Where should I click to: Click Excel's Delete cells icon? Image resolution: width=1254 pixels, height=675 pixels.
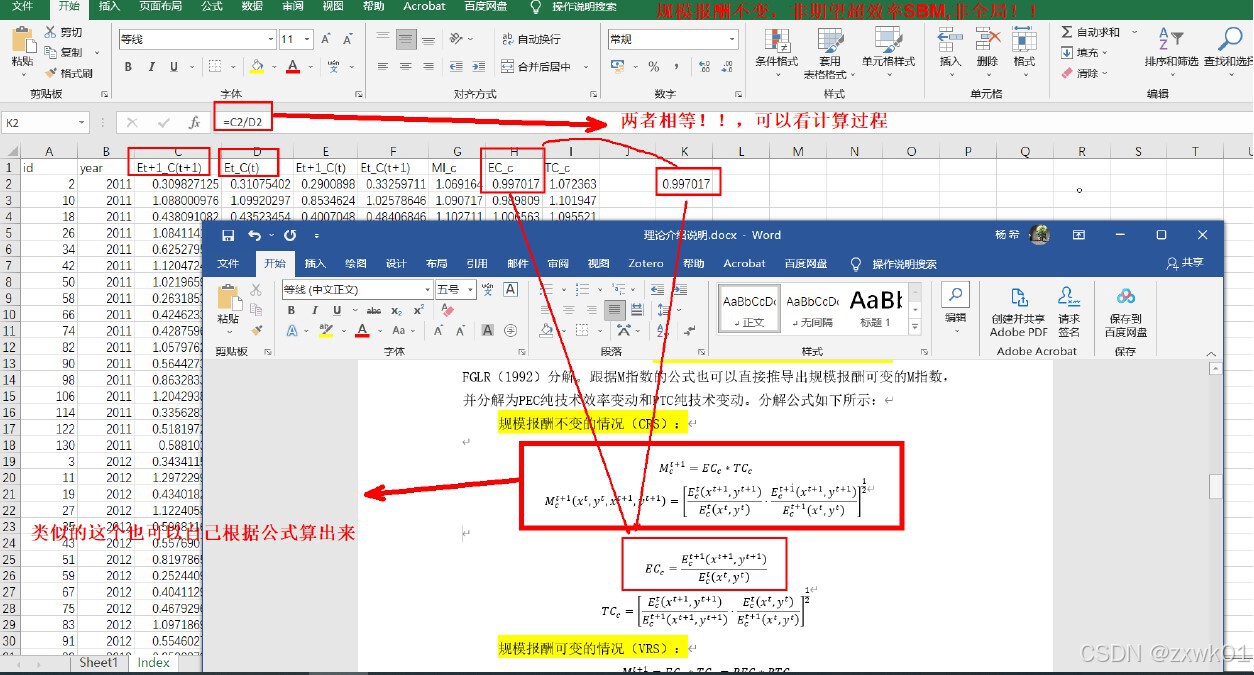(987, 40)
